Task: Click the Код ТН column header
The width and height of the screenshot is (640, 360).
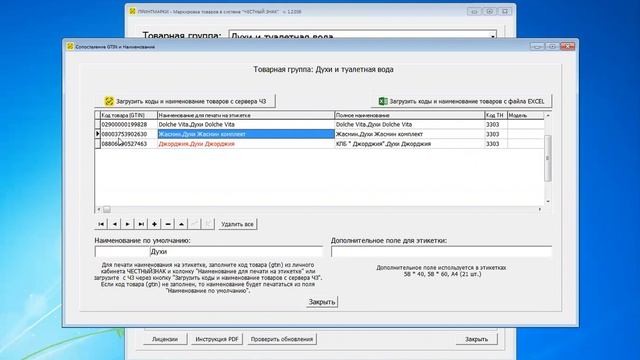Action: click(496, 116)
